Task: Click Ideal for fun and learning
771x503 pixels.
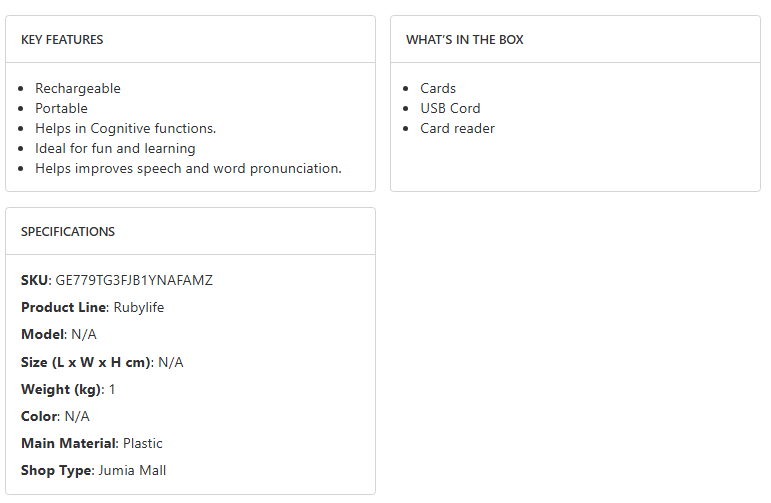Action: pyautogui.click(x=115, y=148)
